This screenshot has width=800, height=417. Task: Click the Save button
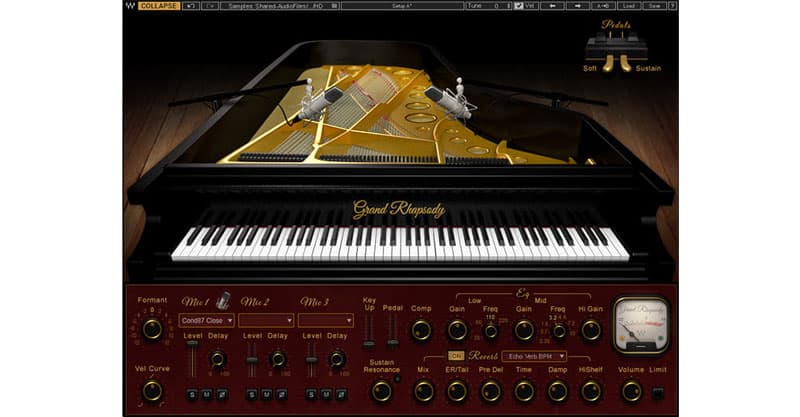[x=655, y=6]
